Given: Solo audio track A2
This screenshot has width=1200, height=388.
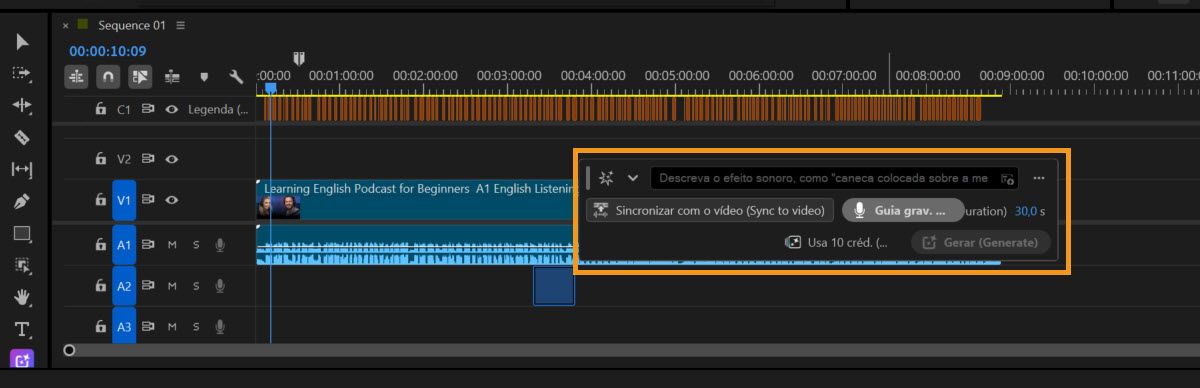Looking at the screenshot, I should [196, 286].
